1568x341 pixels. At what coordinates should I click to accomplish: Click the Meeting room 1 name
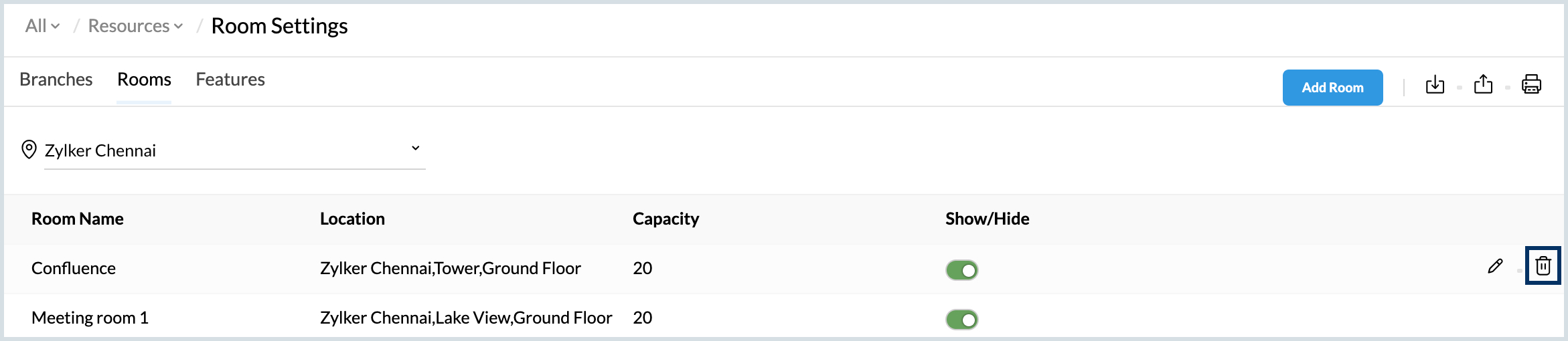pos(90,318)
